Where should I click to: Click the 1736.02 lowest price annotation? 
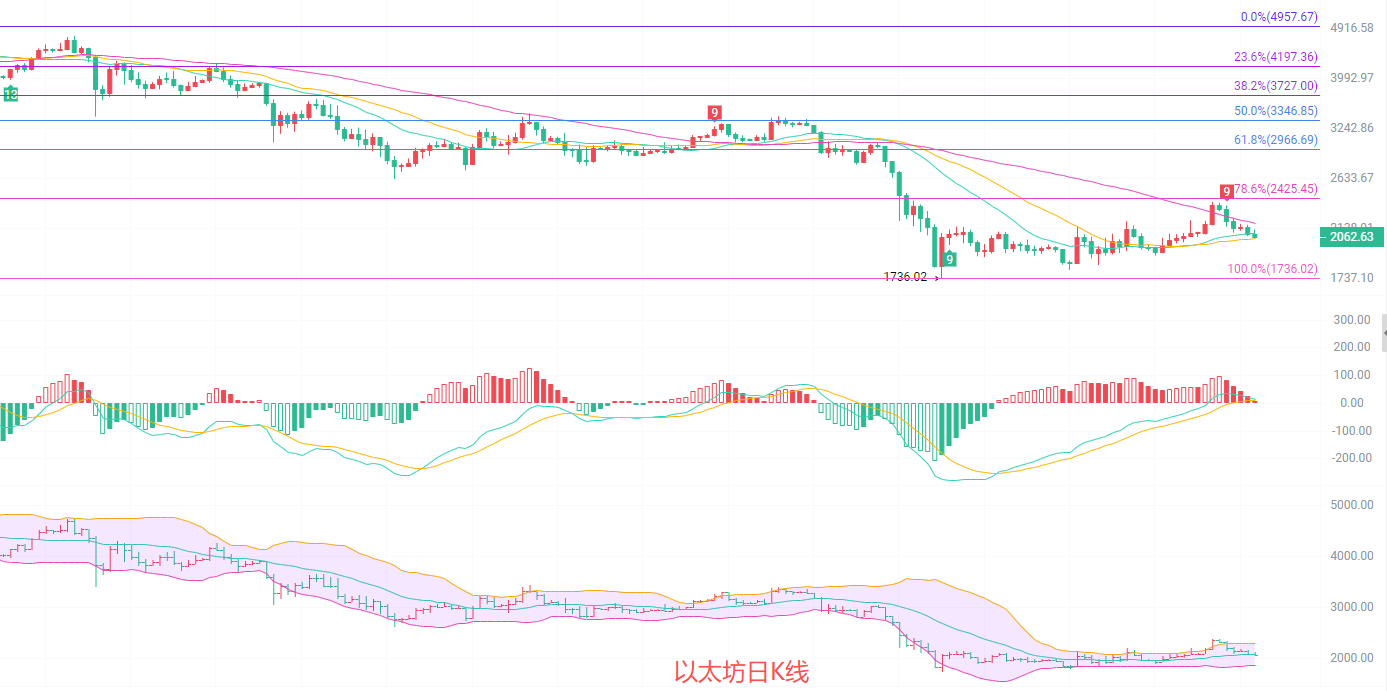point(905,277)
